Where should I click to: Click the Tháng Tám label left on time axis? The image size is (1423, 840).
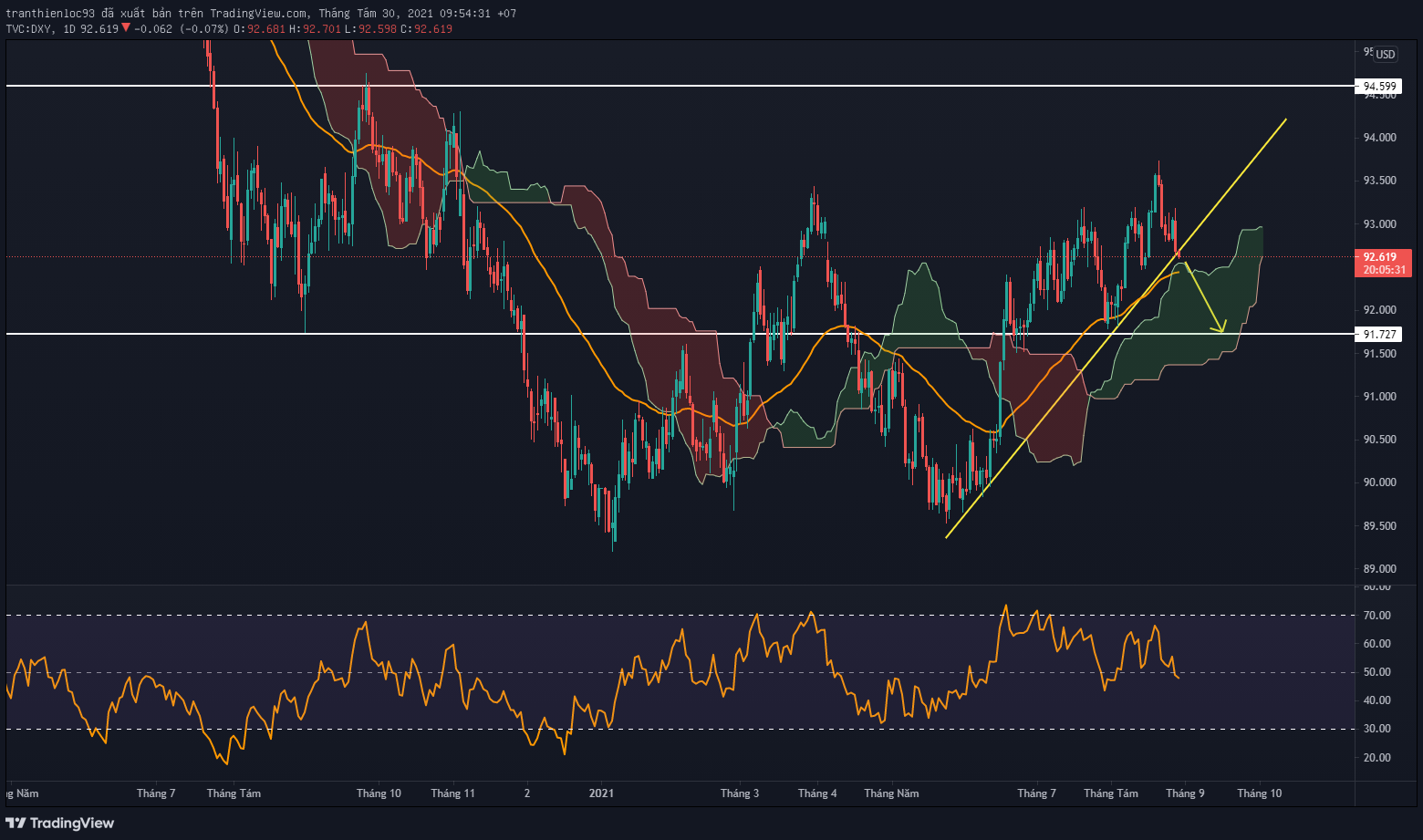coord(234,793)
